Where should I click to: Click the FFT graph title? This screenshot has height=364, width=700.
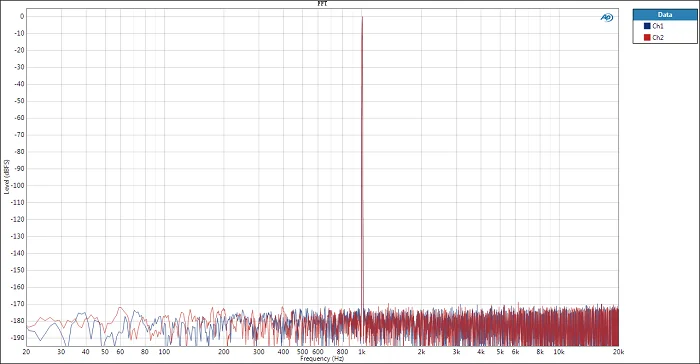click(x=322, y=4)
